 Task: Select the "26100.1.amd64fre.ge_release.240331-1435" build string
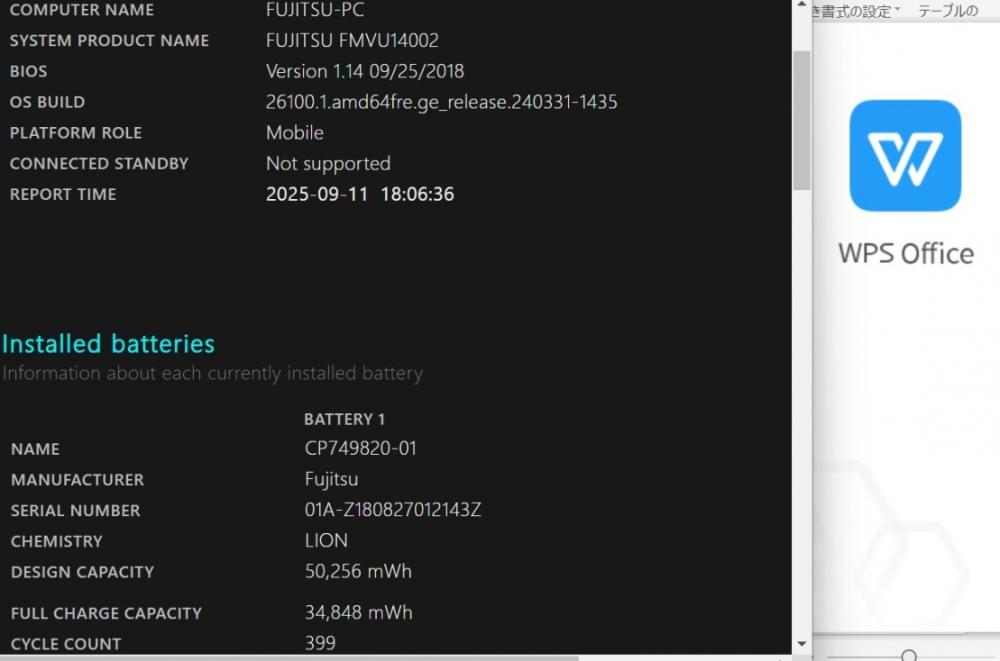(441, 102)
